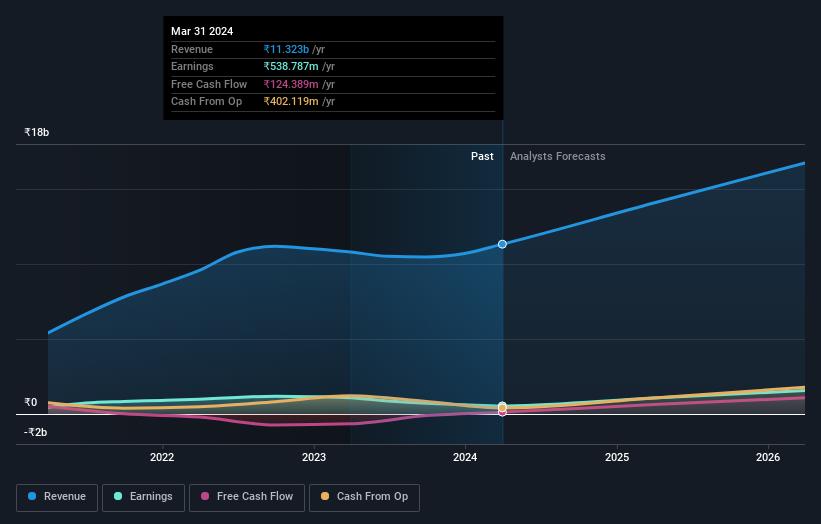Screen dimensions: 821x524
Task: Click the blue Revenue data point marker
Action: click(502, 244)
